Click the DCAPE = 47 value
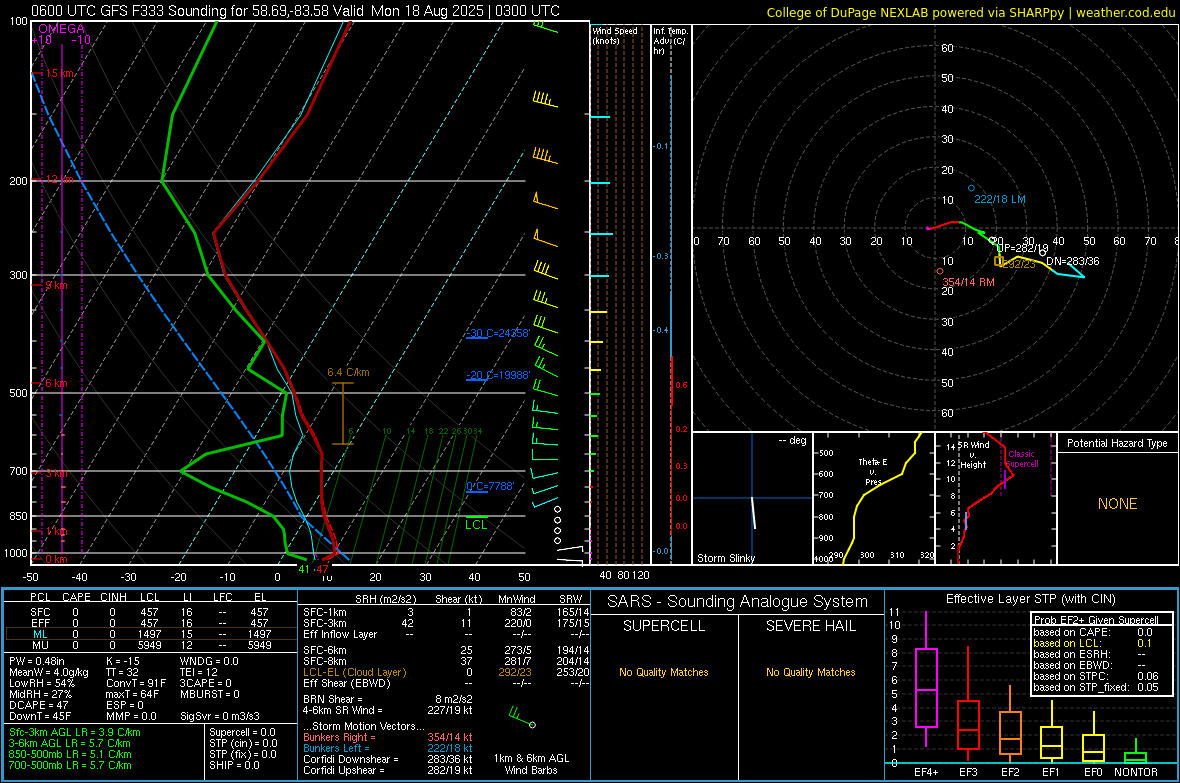The width and height of the screenshot is (1180, 783). [38, 705]
